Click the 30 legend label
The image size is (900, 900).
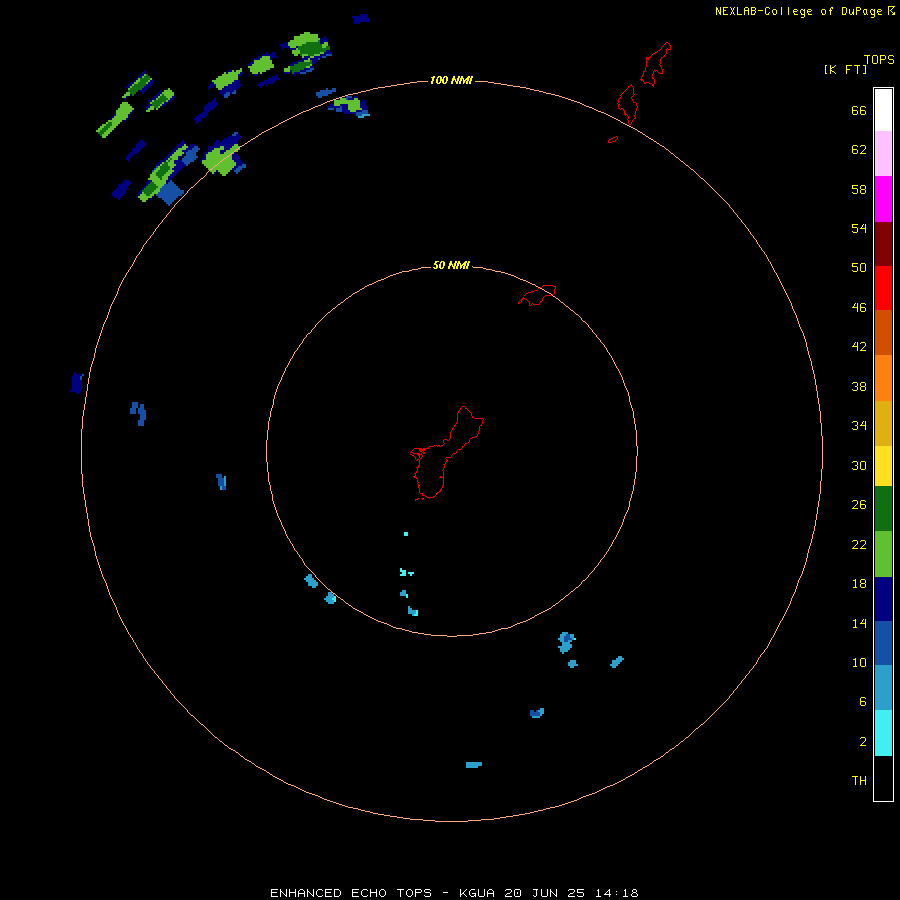(x=859, y=465)
